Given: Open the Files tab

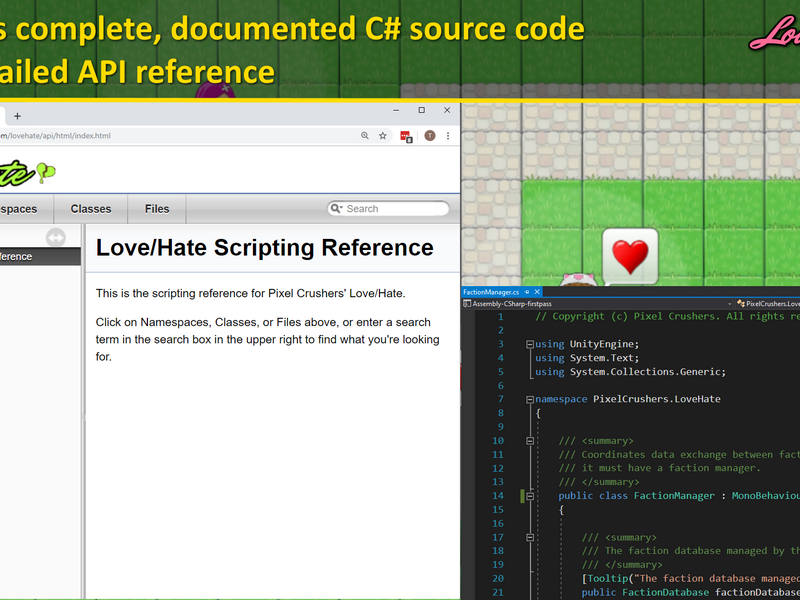Looking at the screenshot, I should pos(157,209).
